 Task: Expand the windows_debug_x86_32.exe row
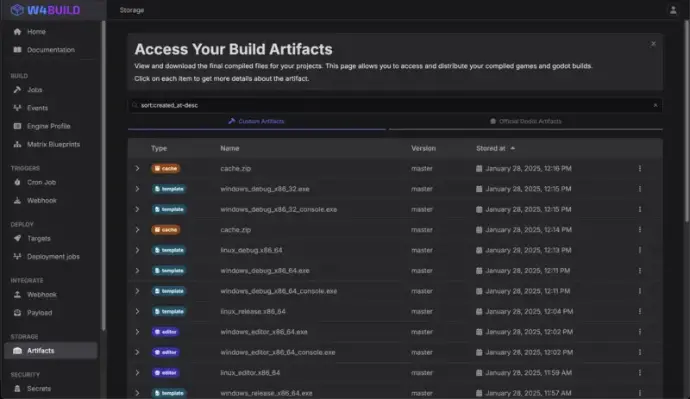coord(137,189)
